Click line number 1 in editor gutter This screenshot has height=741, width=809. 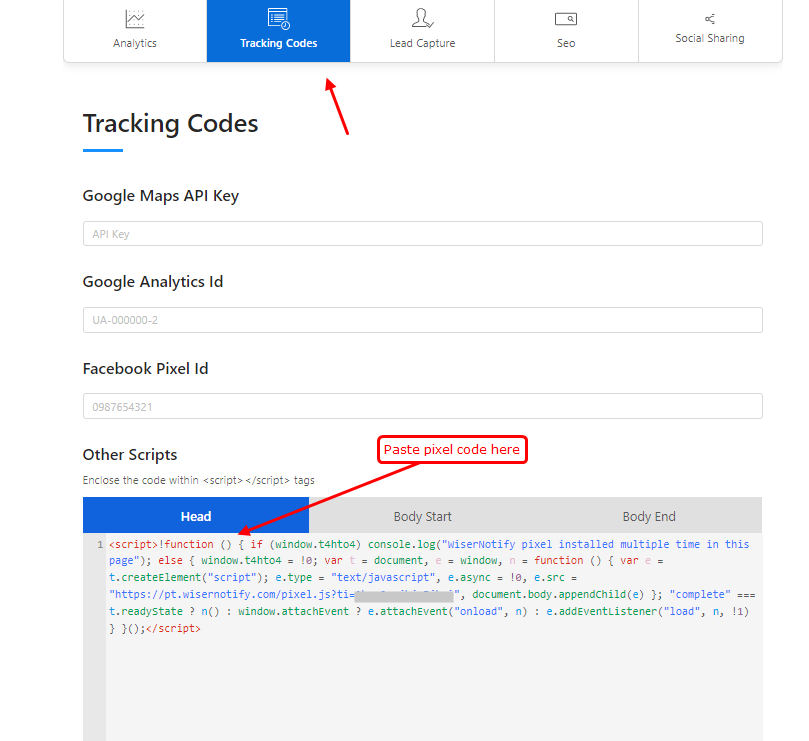pos(99,545)
